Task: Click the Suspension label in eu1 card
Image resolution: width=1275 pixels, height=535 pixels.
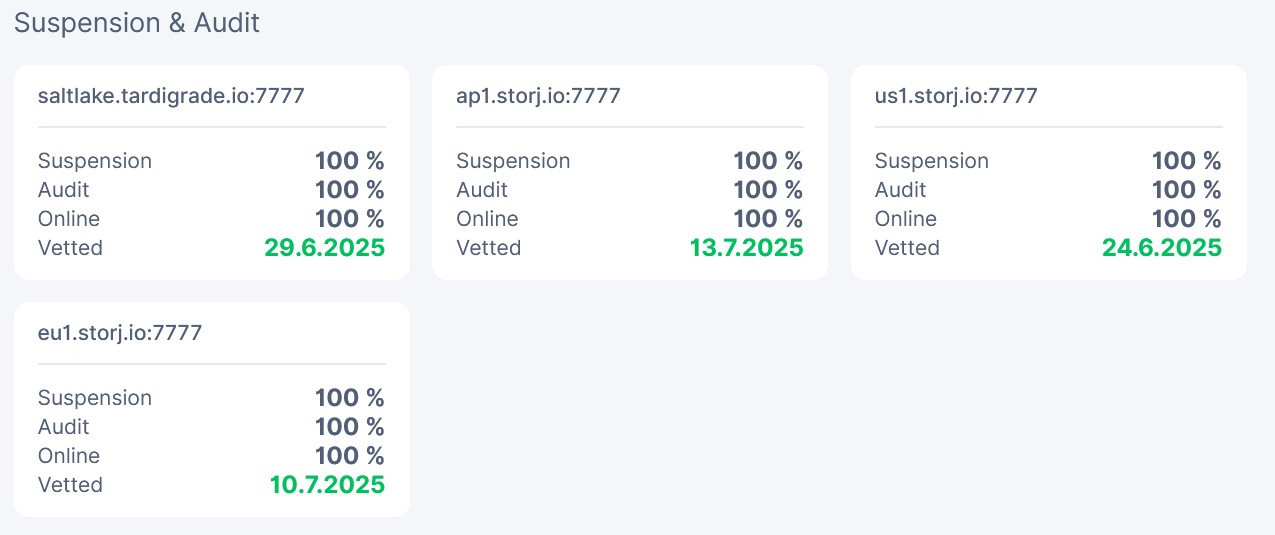Action: pyautogui.click(x=95, y=398)
